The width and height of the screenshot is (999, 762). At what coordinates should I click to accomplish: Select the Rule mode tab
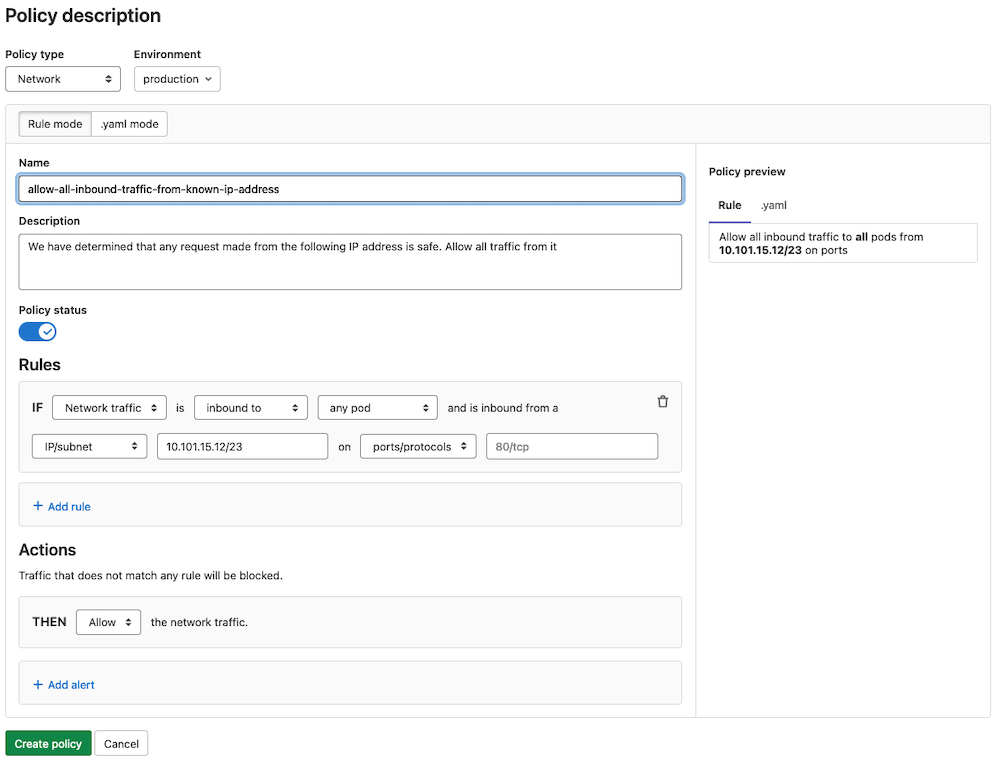coord(54,124)
